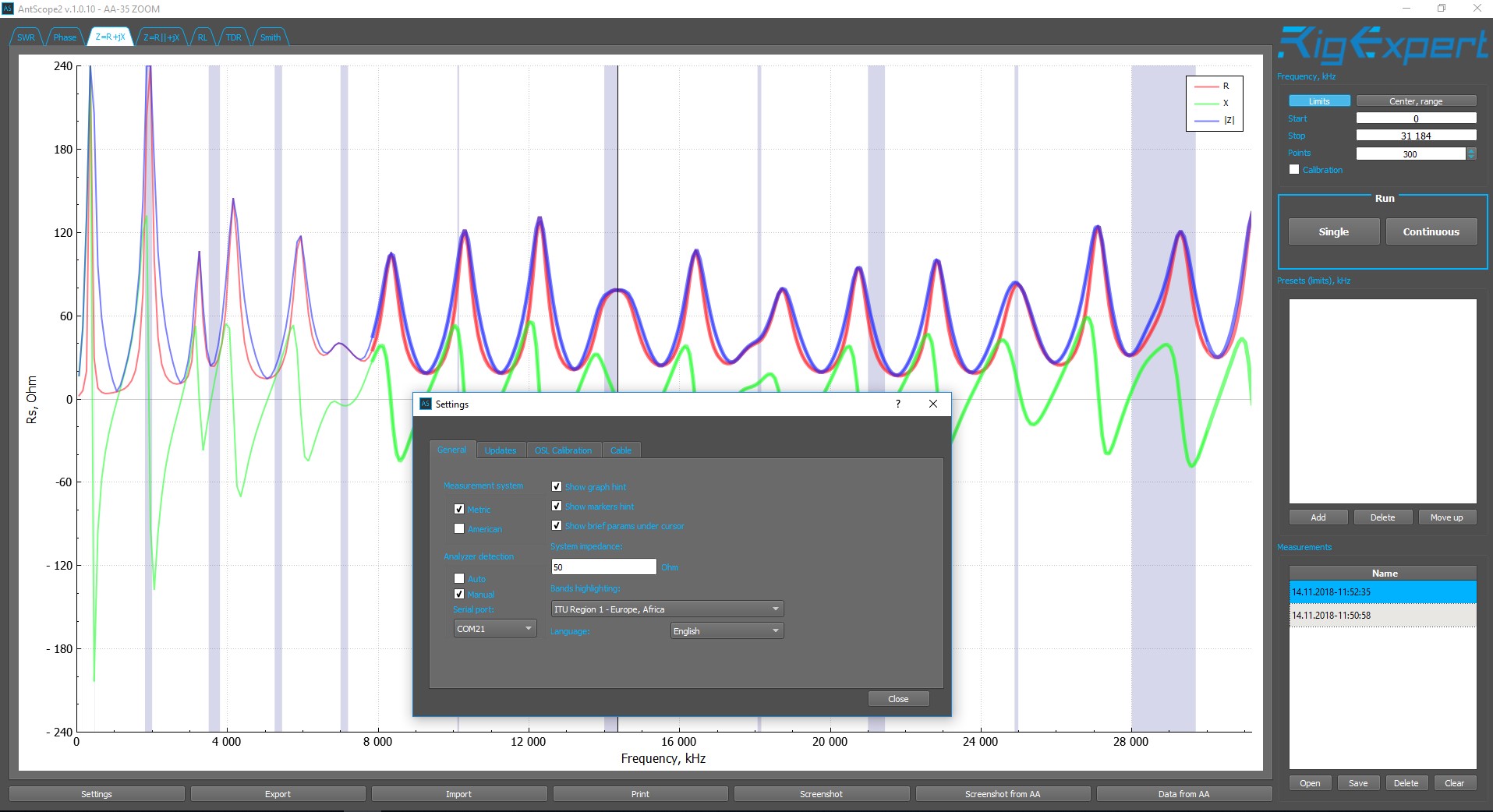Click the System impedance input field
The image size is (1493, 812).
(603, 567)
